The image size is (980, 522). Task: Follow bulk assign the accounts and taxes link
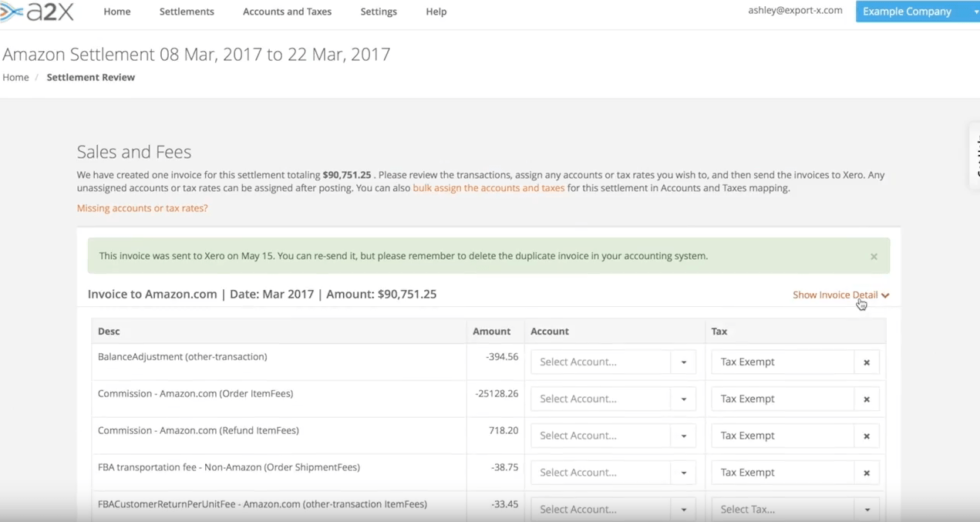tap(488, 188)
